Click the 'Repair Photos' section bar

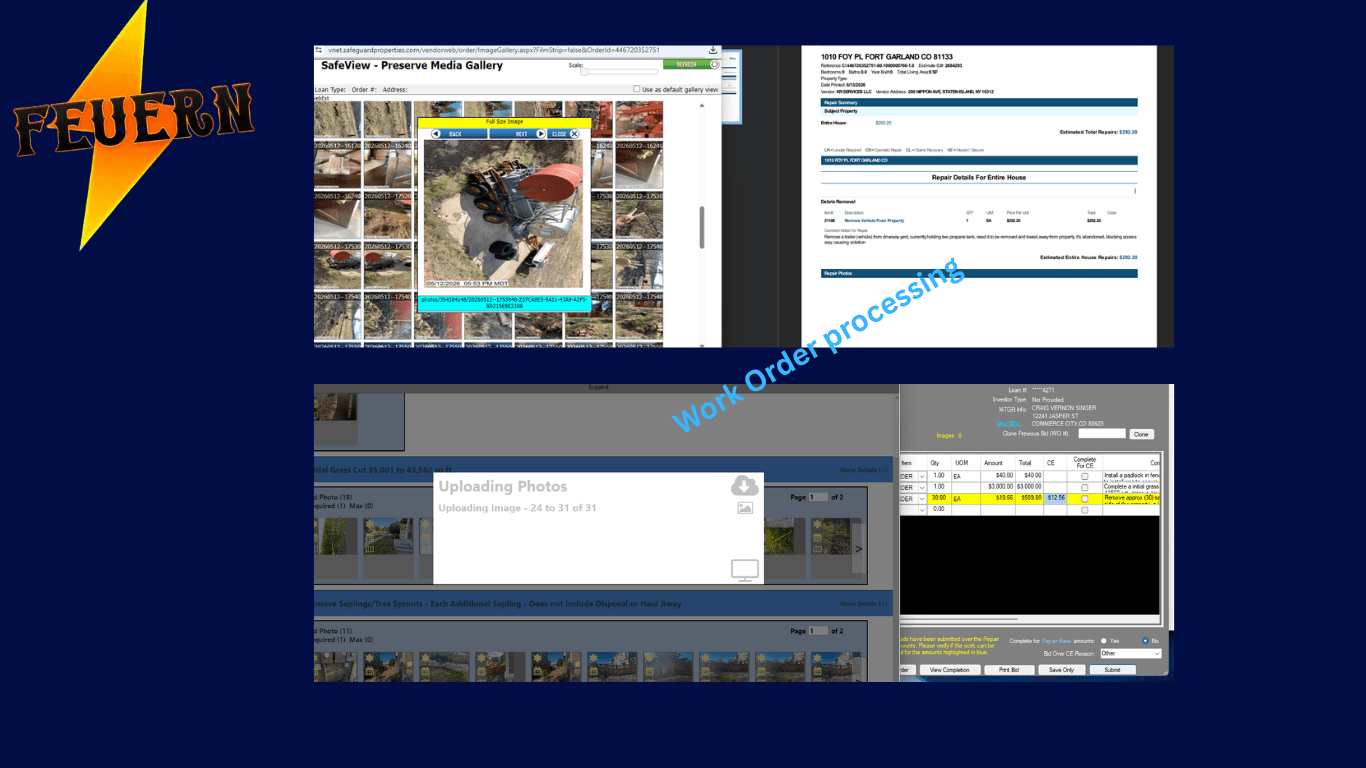[979, 273]
